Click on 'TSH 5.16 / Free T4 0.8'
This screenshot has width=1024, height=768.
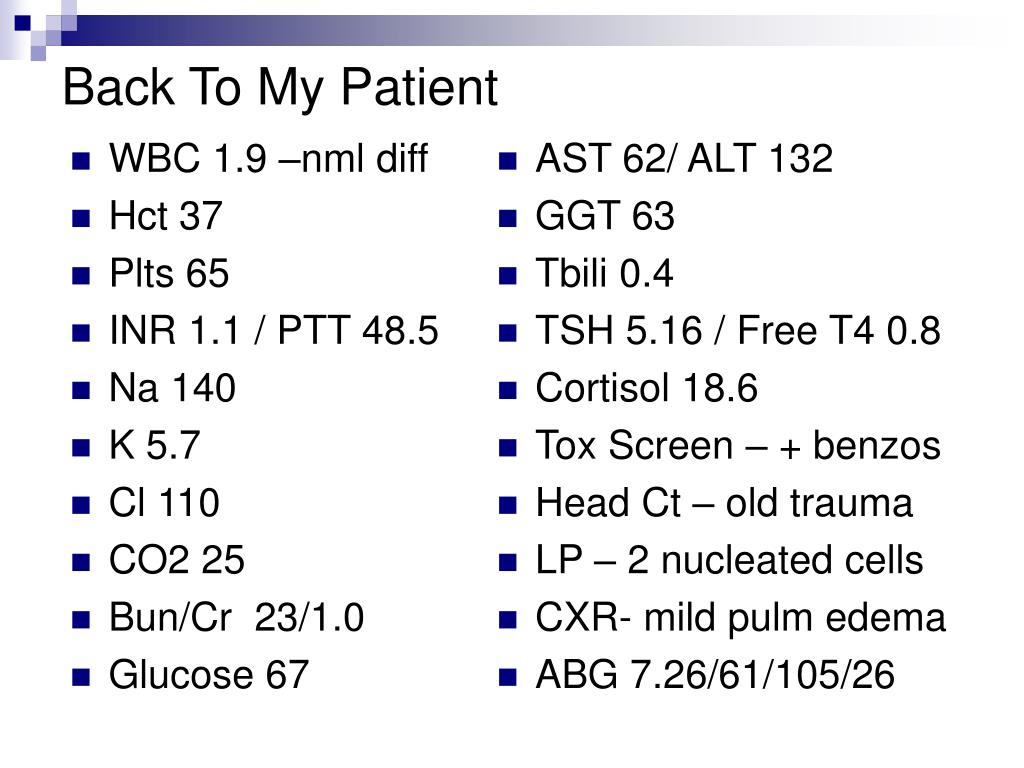tap(738, 330)
